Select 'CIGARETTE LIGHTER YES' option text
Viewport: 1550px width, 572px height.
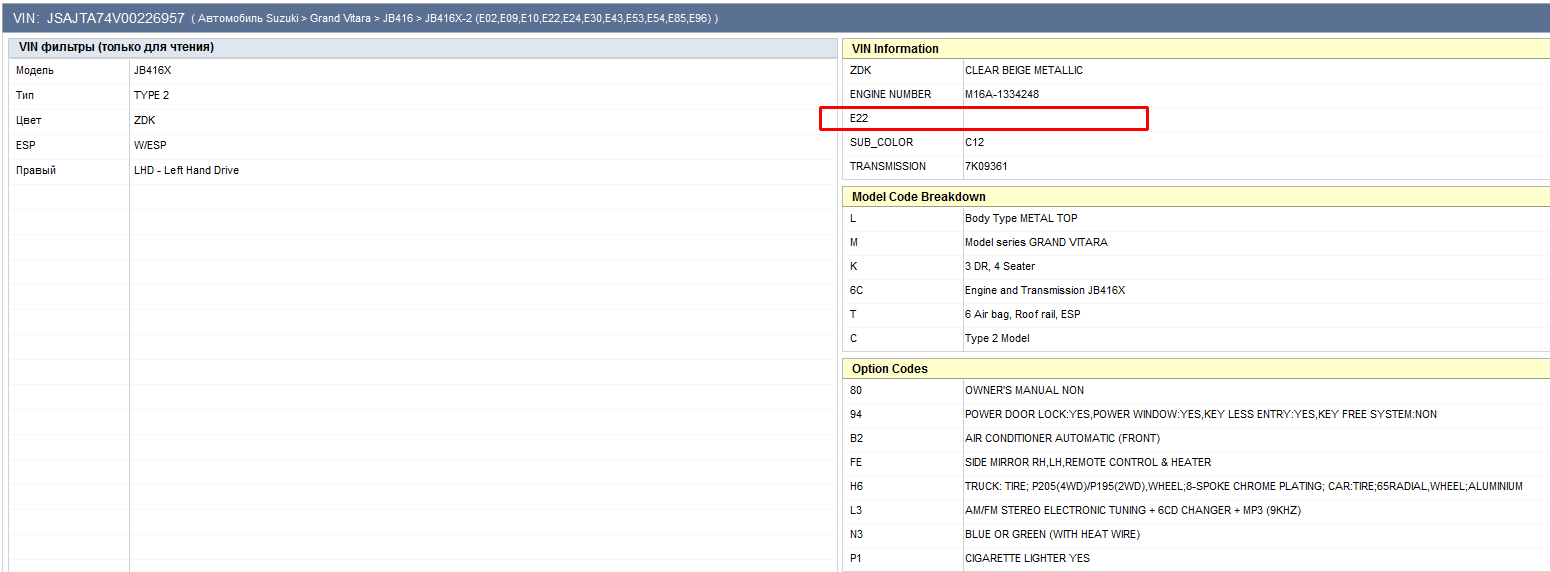click(x=1027, y=559)
